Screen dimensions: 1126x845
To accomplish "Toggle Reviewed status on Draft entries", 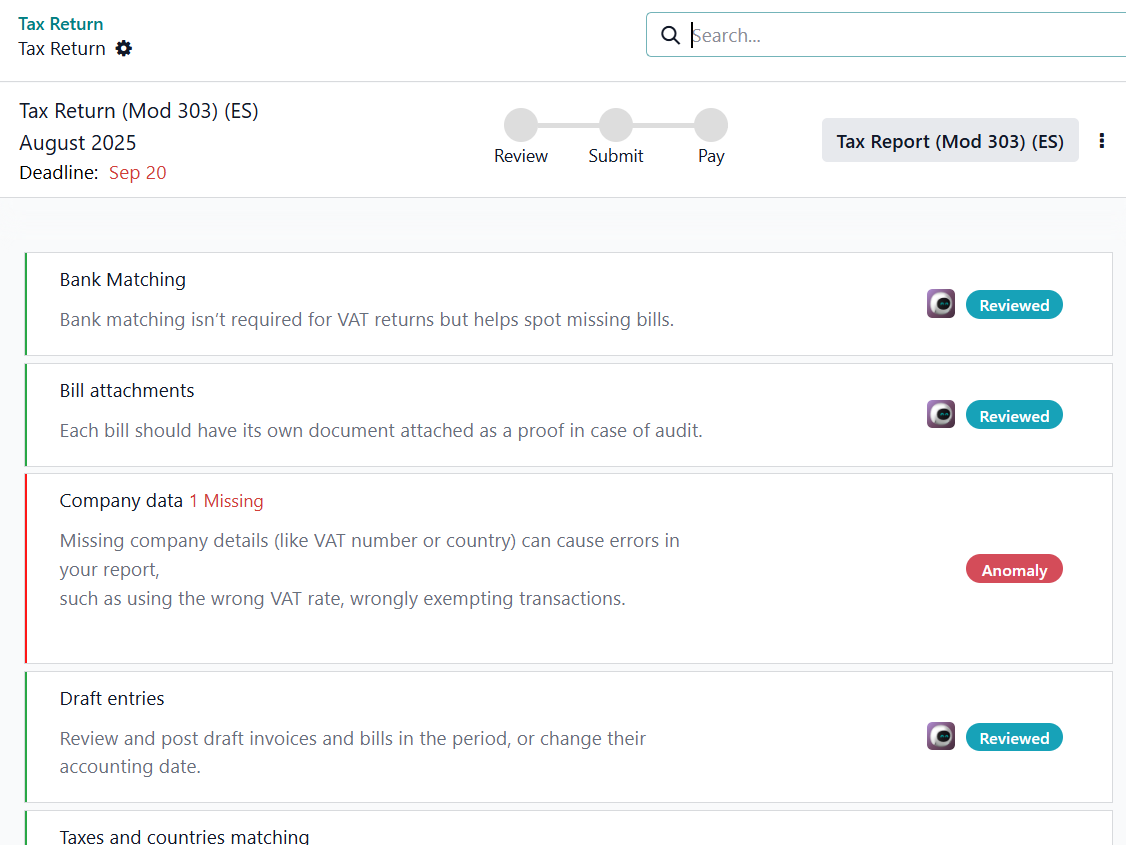I will pos(1013,738).
